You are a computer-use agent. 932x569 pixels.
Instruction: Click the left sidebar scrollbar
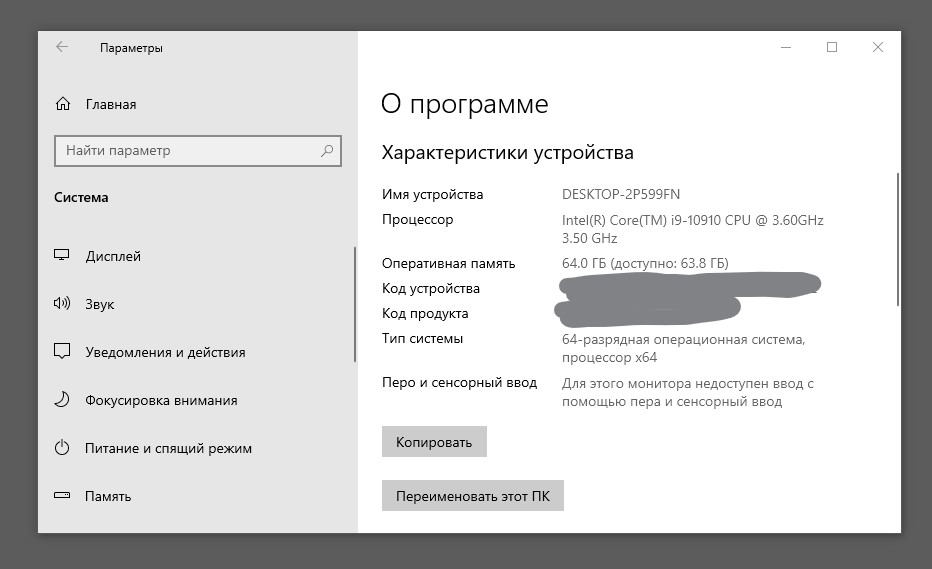(x=355, y=305)
